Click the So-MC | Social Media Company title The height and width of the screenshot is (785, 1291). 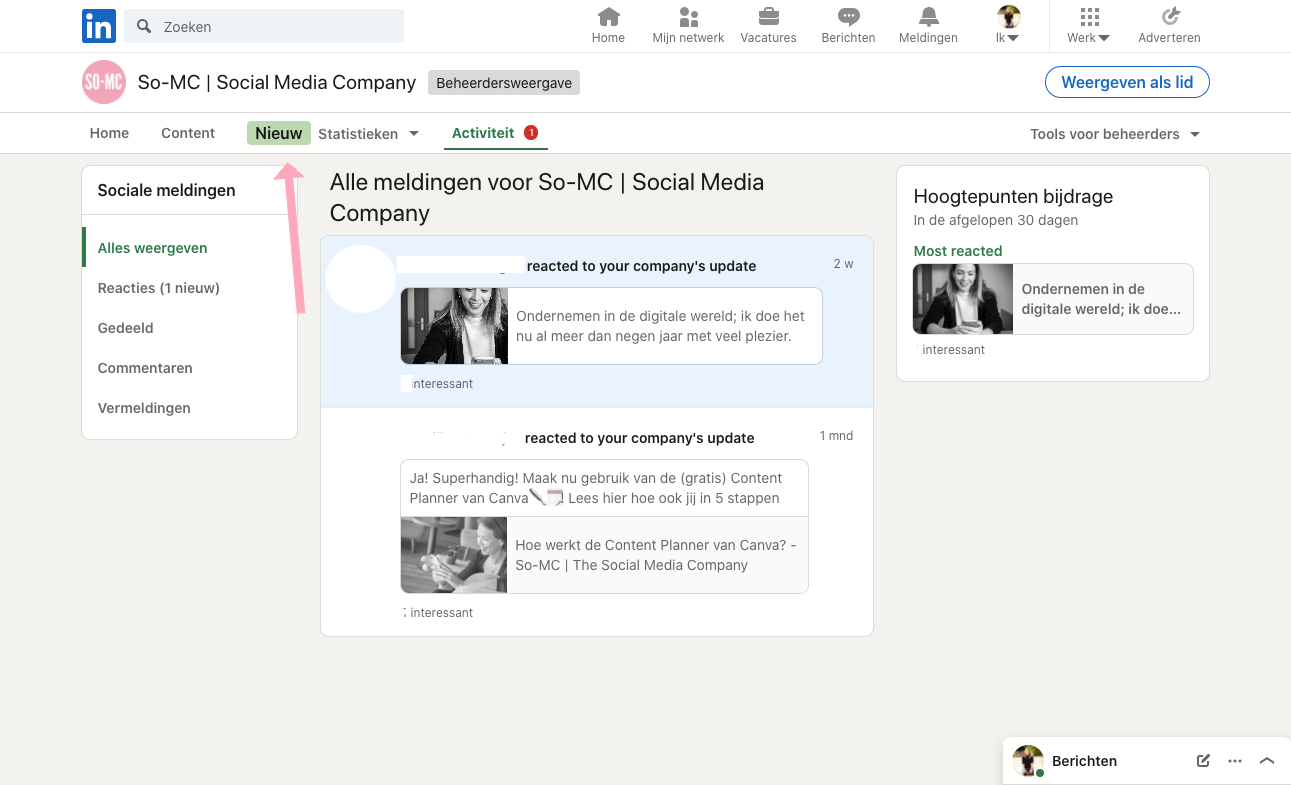277,82
